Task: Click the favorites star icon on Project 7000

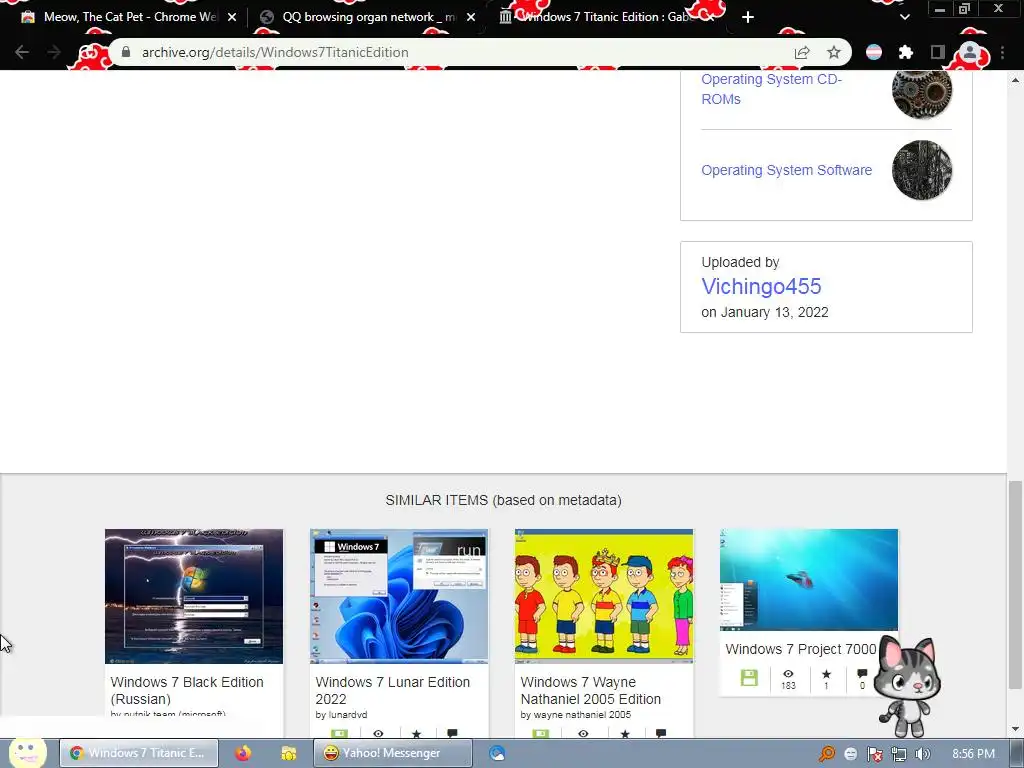Action: tap(826, 673)
